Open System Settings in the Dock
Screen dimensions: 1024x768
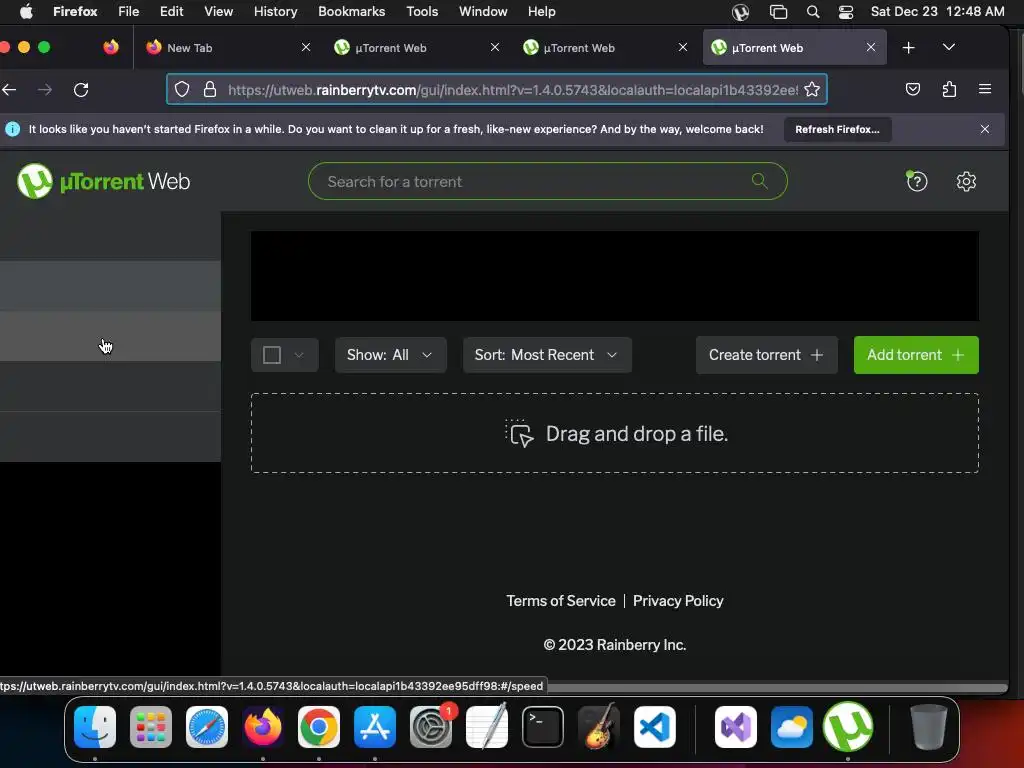[431, 726]
